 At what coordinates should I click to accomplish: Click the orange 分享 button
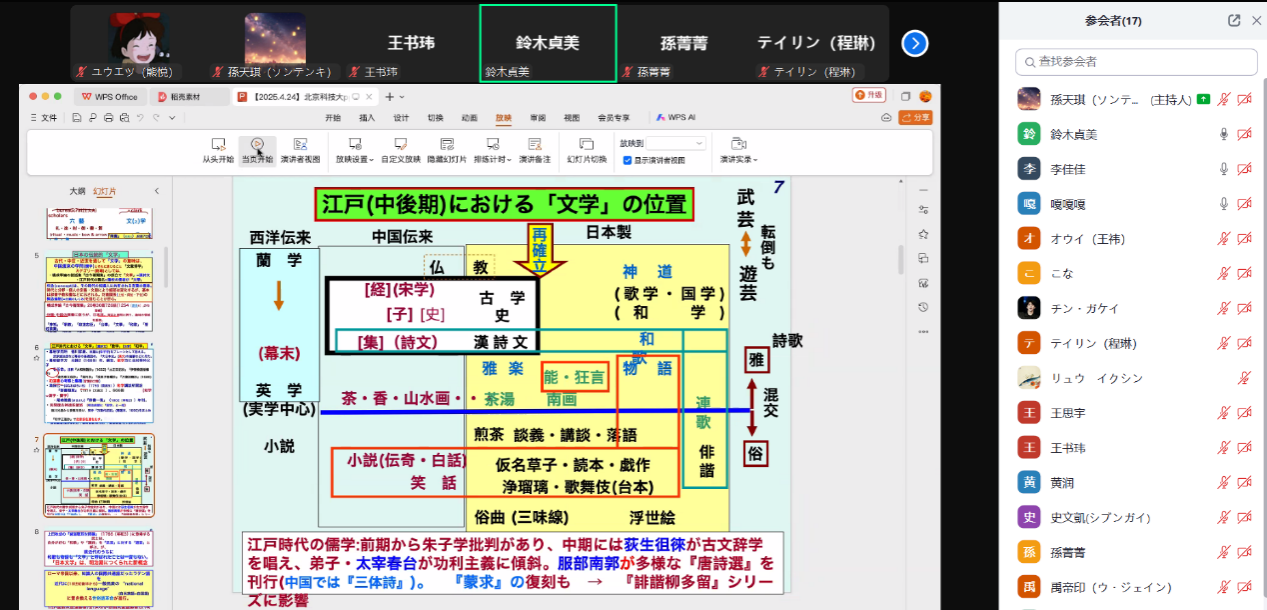[x=915, y=118]
